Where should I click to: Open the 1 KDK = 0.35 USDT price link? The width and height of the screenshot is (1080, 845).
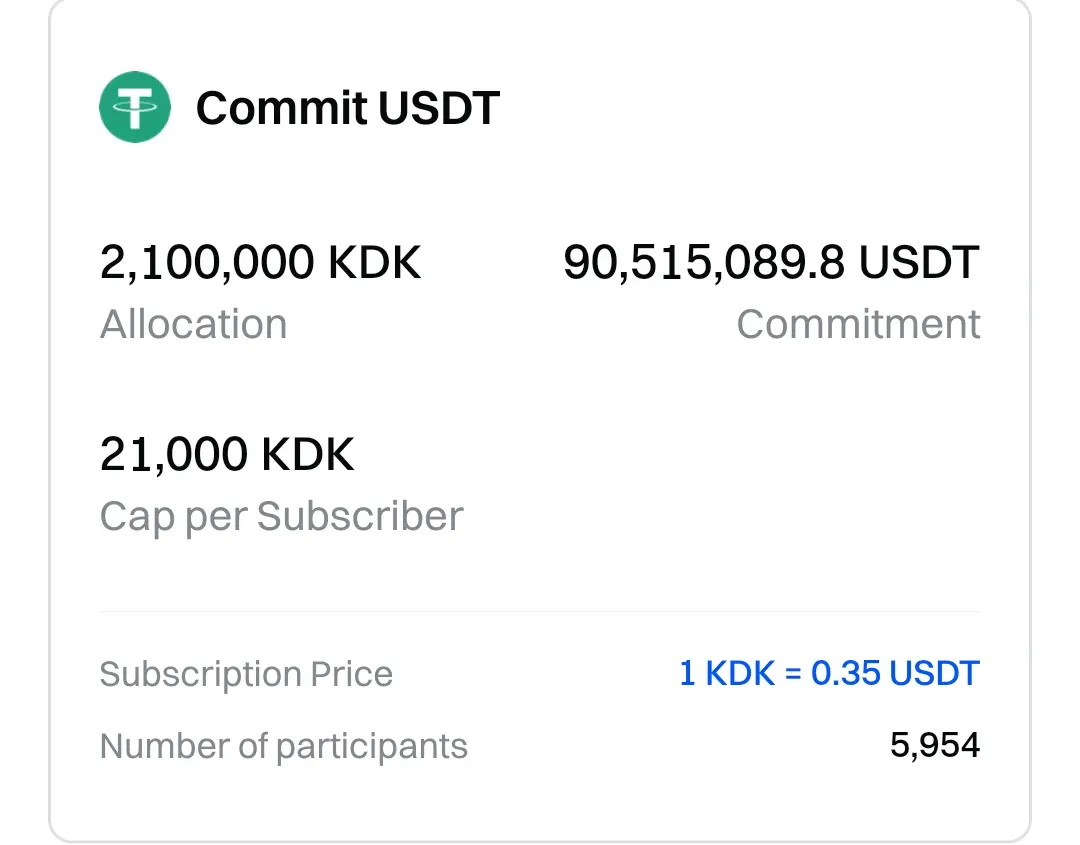click(x=829, y=673)
